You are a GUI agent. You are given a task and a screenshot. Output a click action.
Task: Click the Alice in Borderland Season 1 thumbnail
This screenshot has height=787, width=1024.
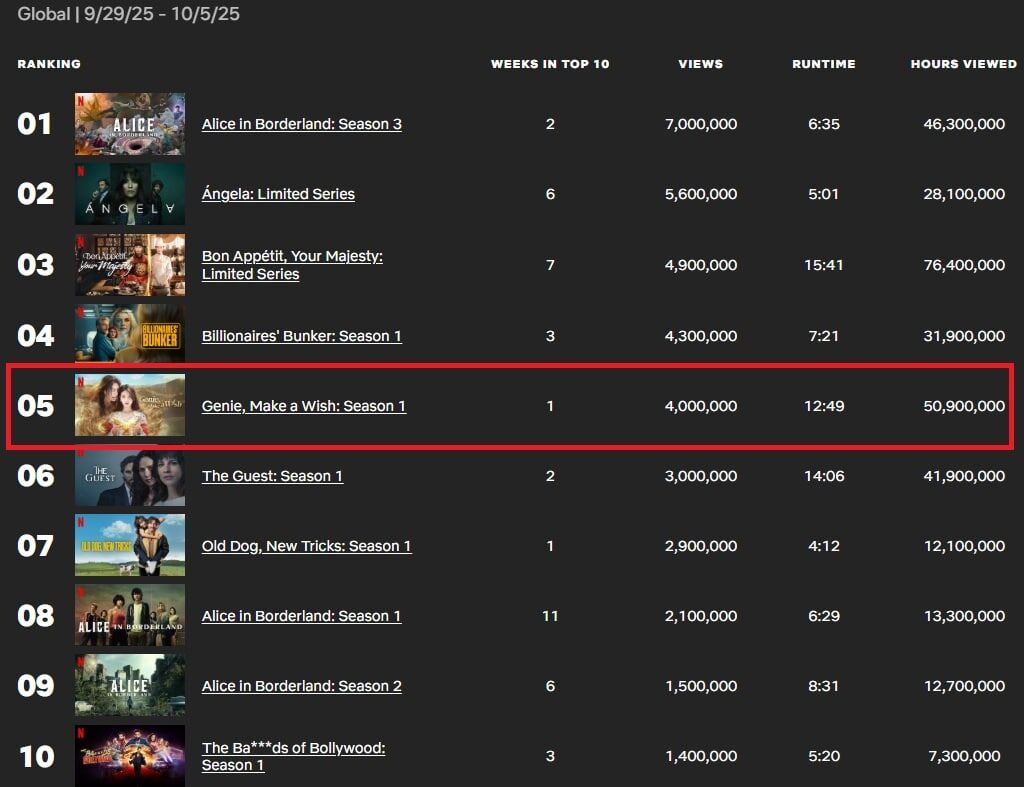pos(129,615)
